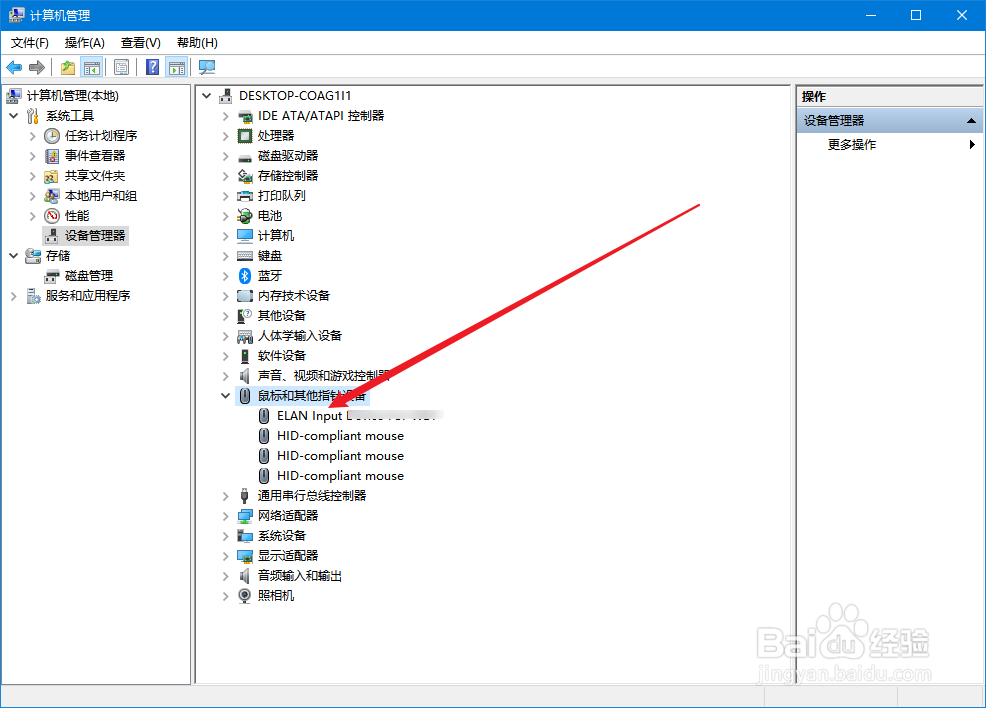The image size is (986, 708).
Task: Click the Properties toolbar icon
Action: pyautogui.click(x=121, y=67)
